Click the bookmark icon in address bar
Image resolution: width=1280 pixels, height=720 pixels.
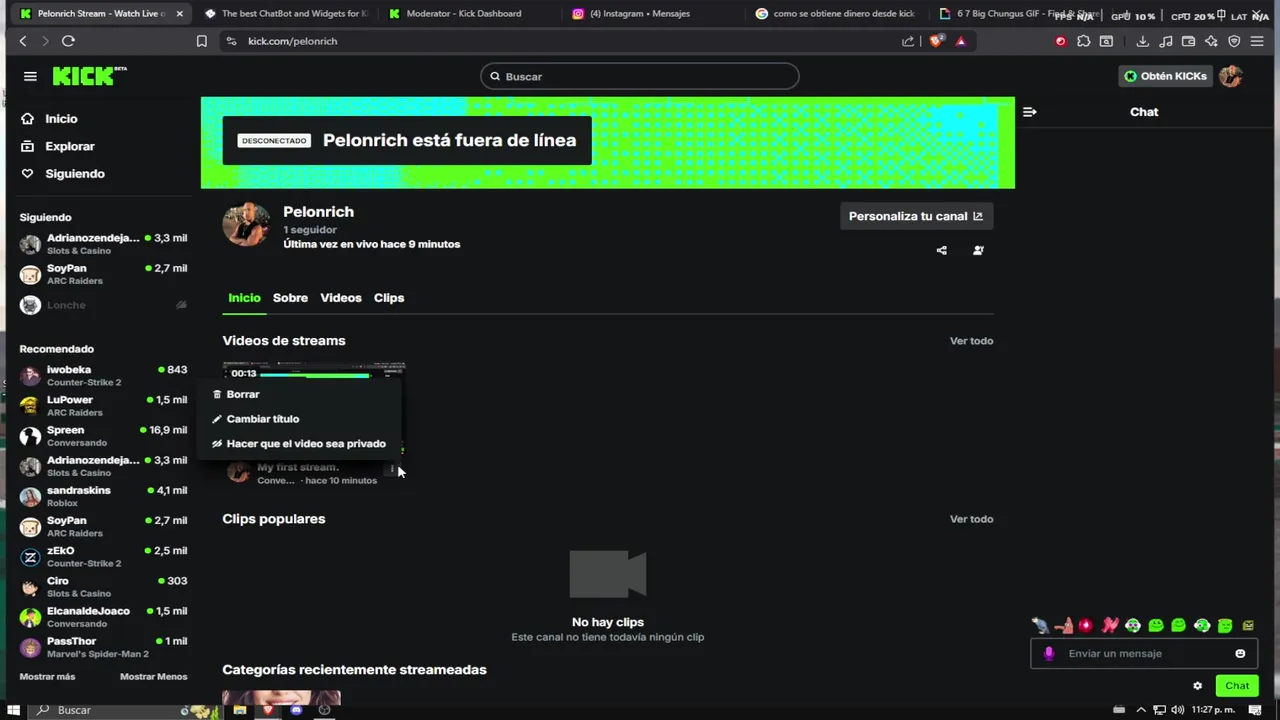tap(201, 41)
